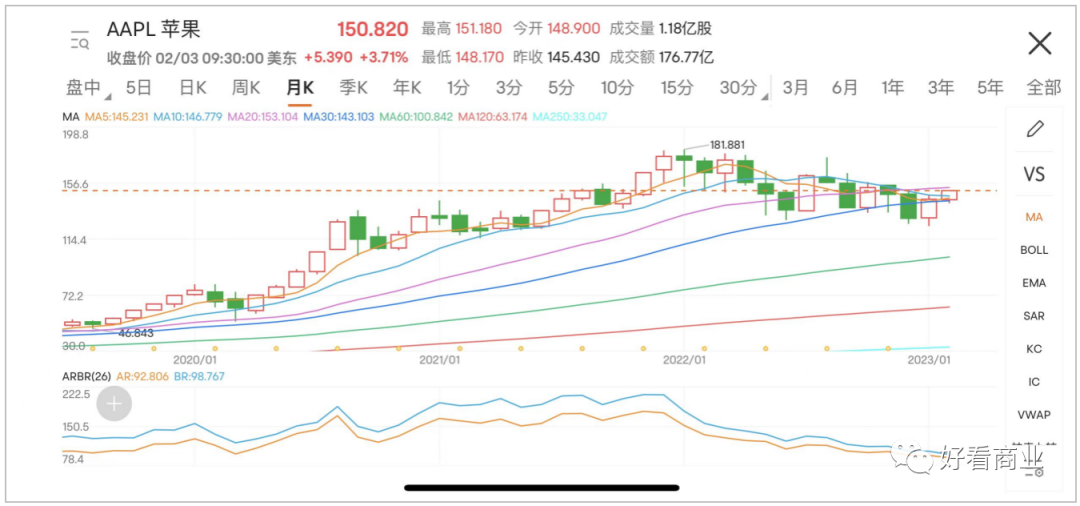Set range to 1年
Image resolution: width=1080 pixels, height=506 pixels.
click(x=893, y=87)
